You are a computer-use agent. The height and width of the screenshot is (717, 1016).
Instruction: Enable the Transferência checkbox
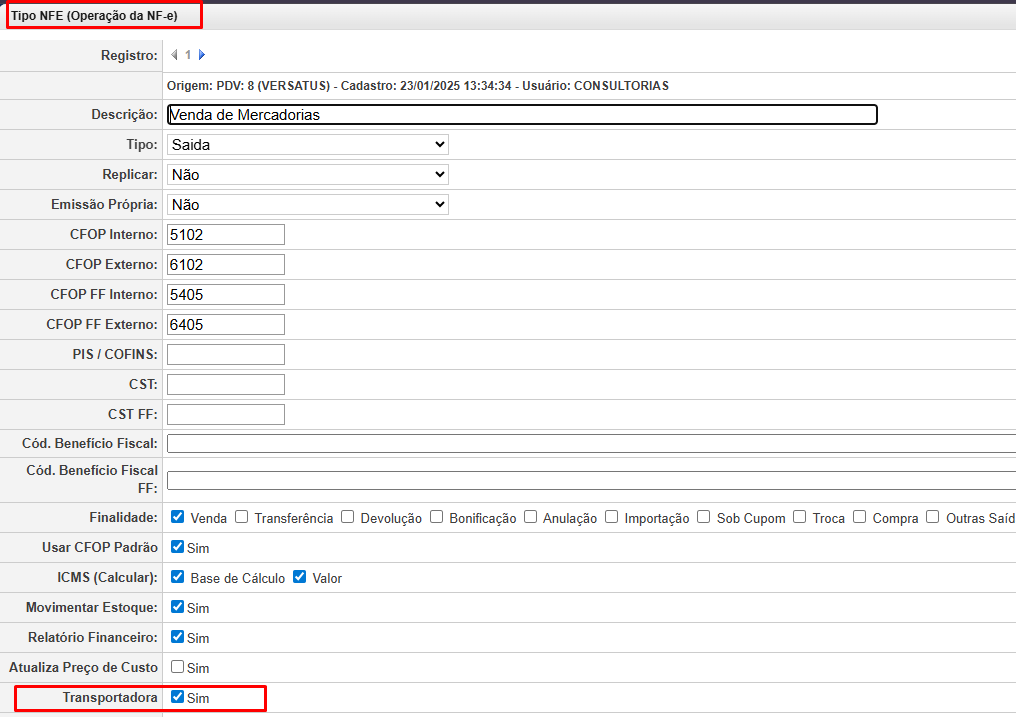click(241, 517)
